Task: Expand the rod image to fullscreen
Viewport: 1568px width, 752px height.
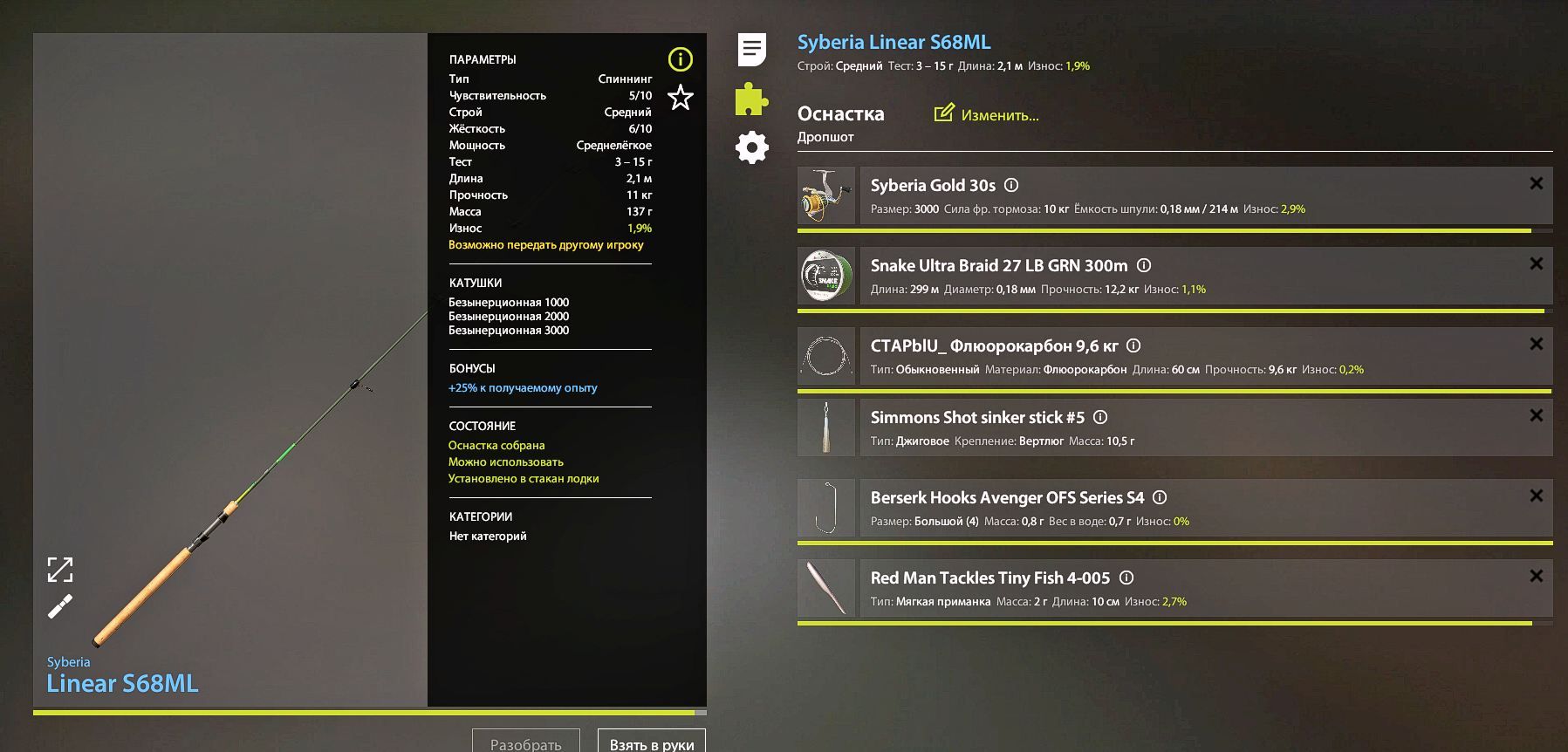Action: tap(60, 570)
